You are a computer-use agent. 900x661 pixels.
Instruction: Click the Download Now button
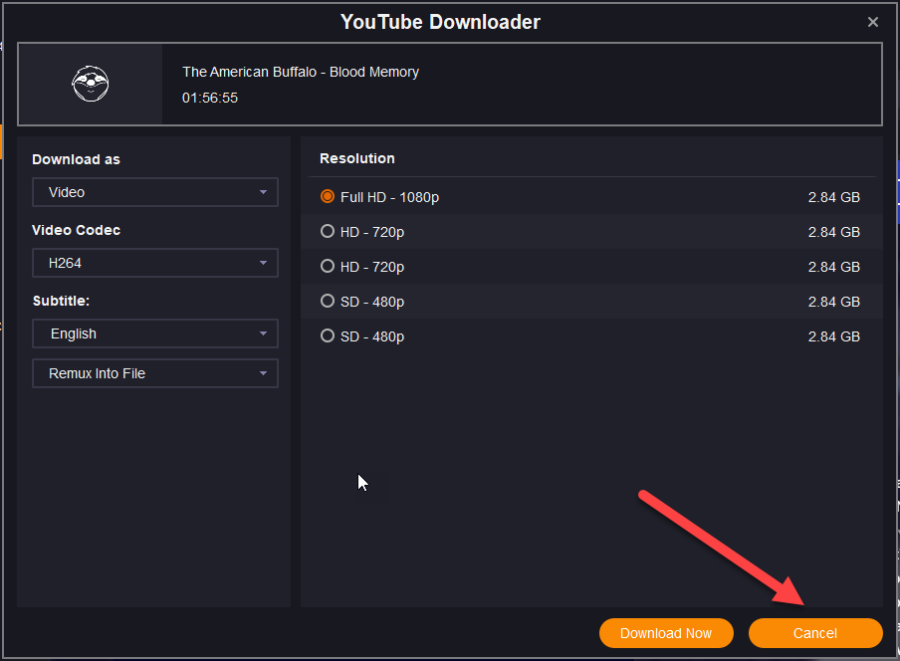tap(666, 633)
